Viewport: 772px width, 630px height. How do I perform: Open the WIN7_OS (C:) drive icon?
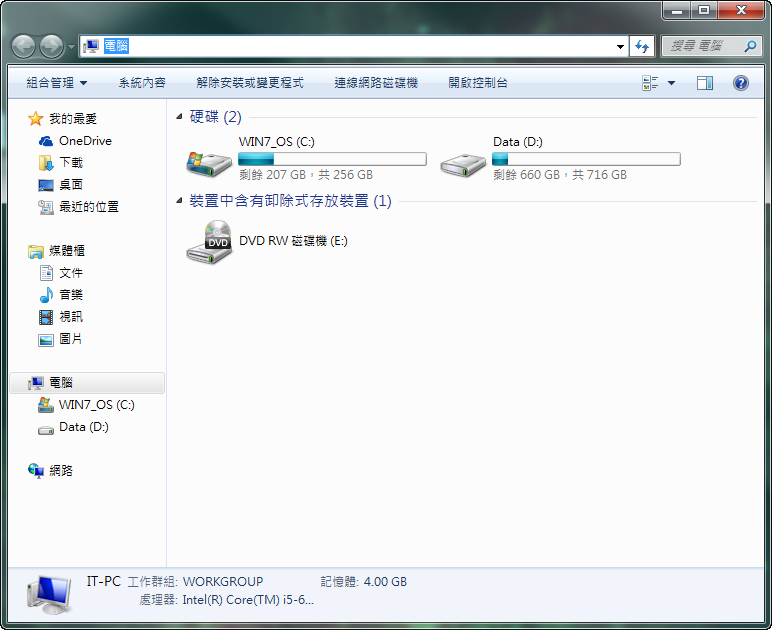coord(209,160)
